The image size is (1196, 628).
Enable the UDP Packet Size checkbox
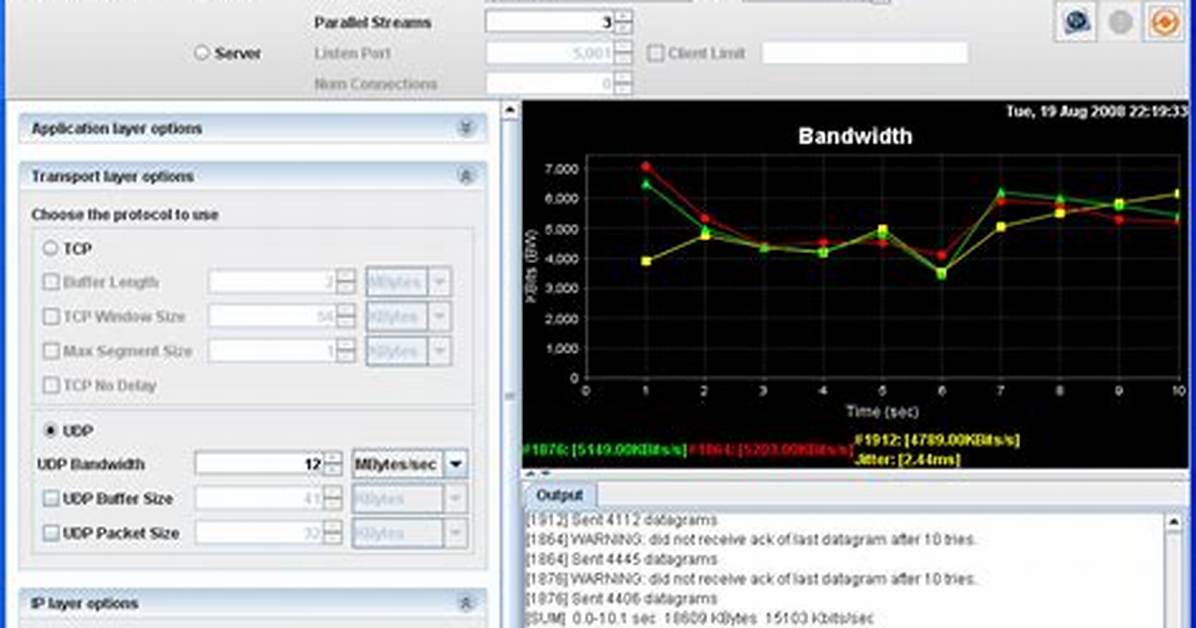point(51,533)
